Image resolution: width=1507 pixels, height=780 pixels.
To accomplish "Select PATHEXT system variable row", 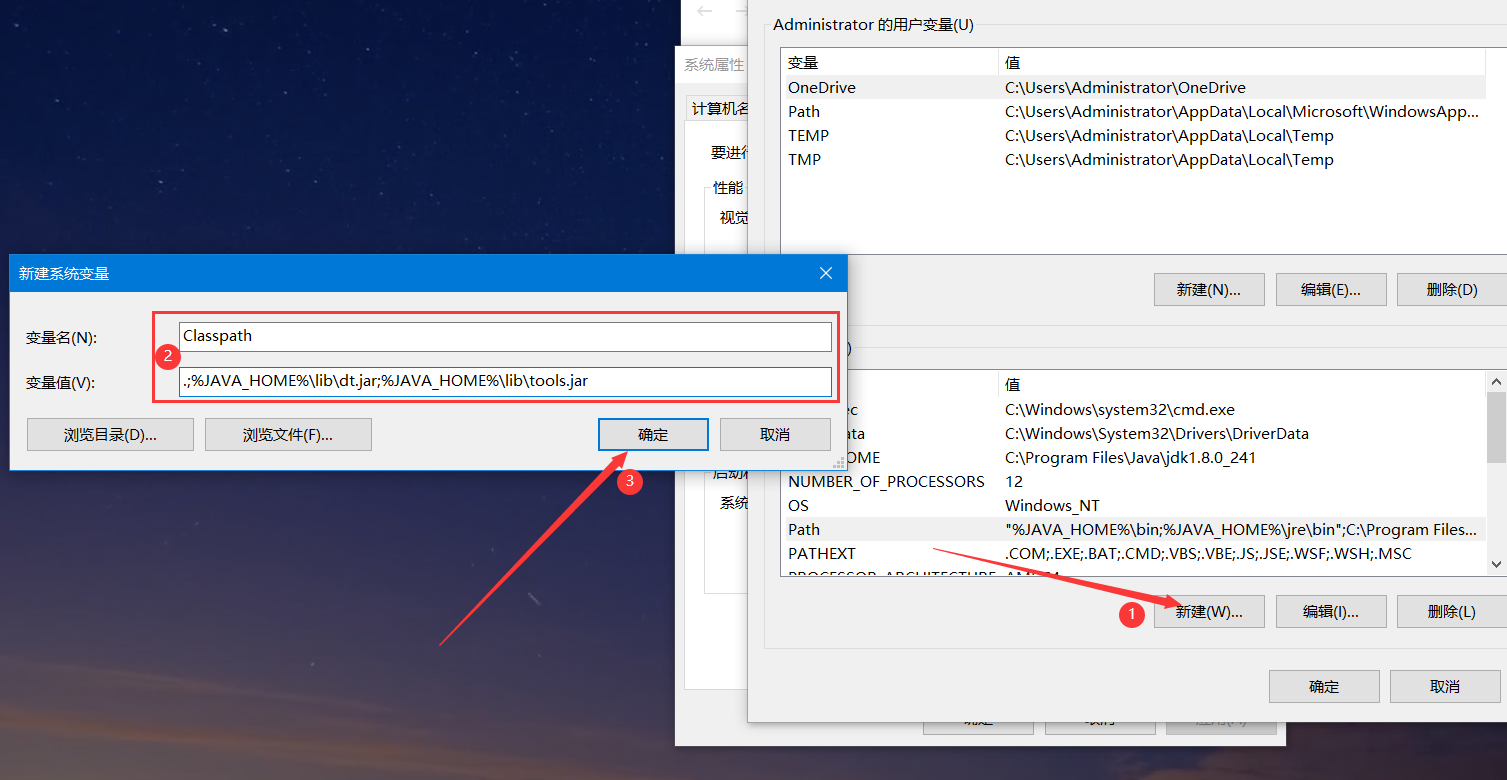I will [x=1133, y=554].
